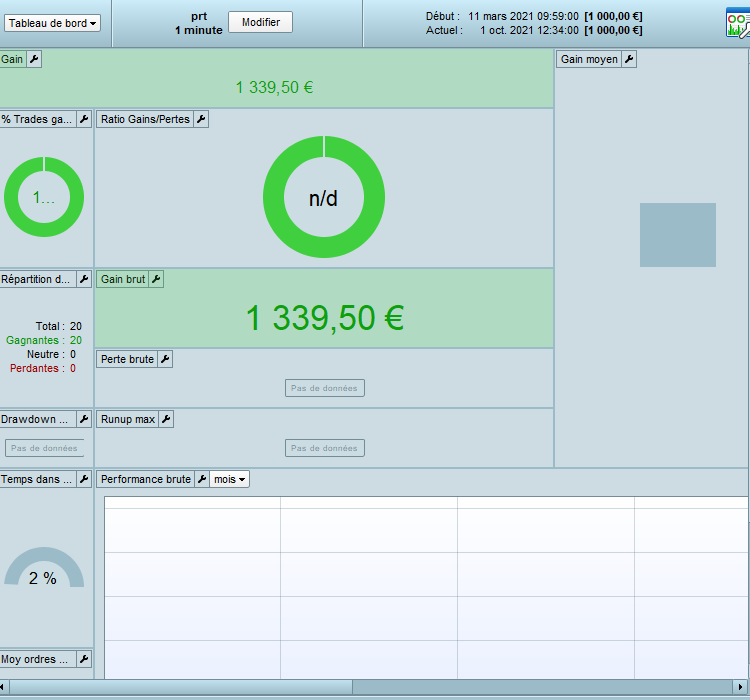The height and width of the screenshot is (700, 750).
Task: Click the n/d ratio donut chart
Action: pyautogui.click(x=324, y=197)
